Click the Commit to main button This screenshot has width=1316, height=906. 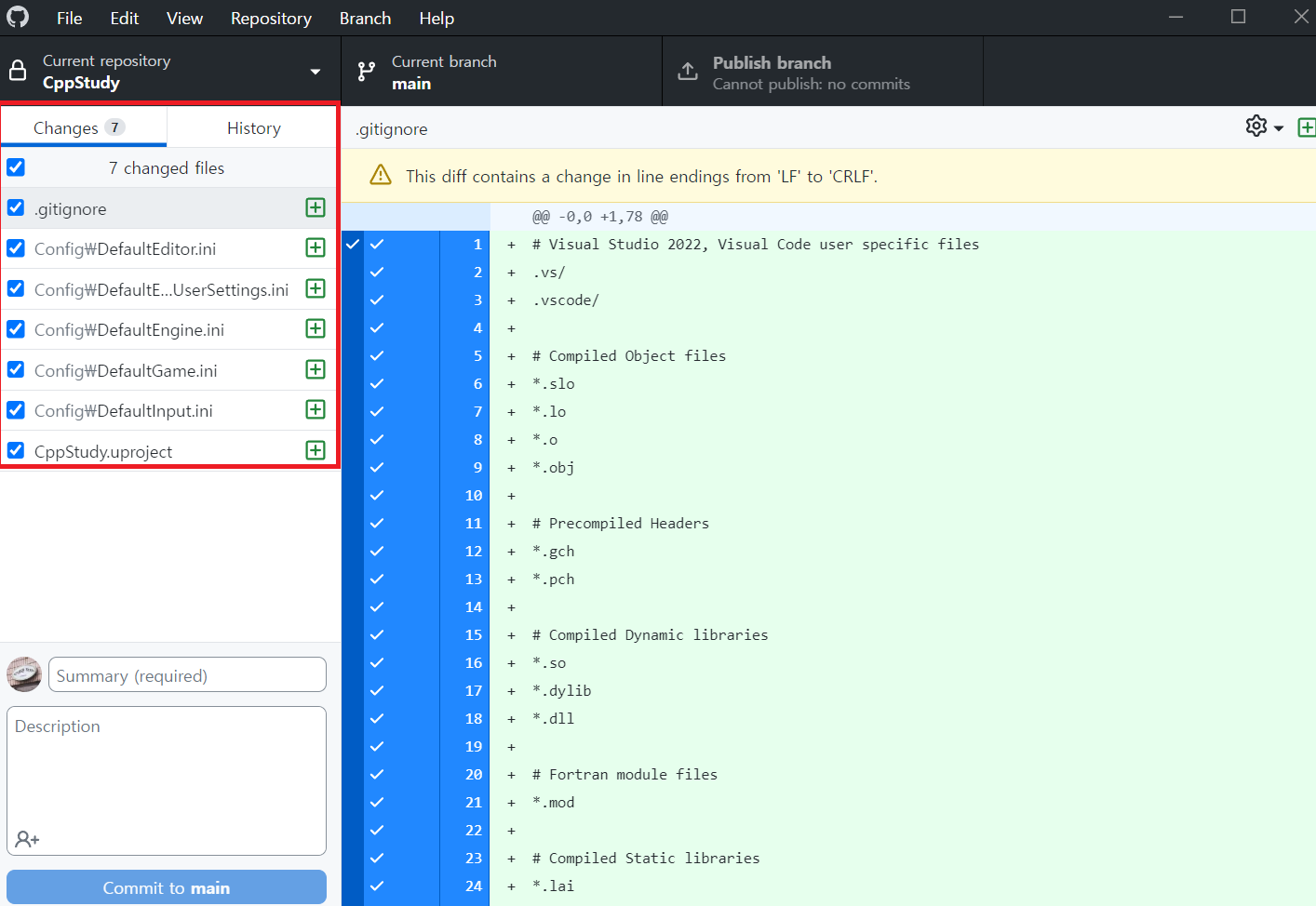pyautogui.click(x=167, y=887)
